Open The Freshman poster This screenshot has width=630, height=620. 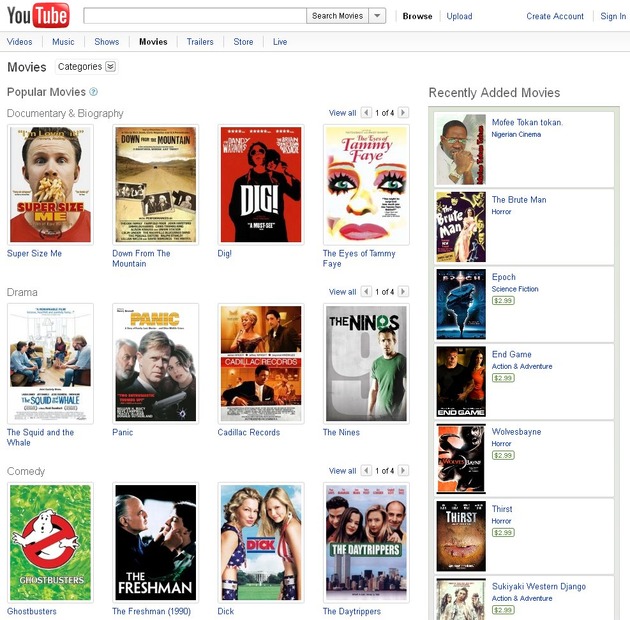point(155,542)
